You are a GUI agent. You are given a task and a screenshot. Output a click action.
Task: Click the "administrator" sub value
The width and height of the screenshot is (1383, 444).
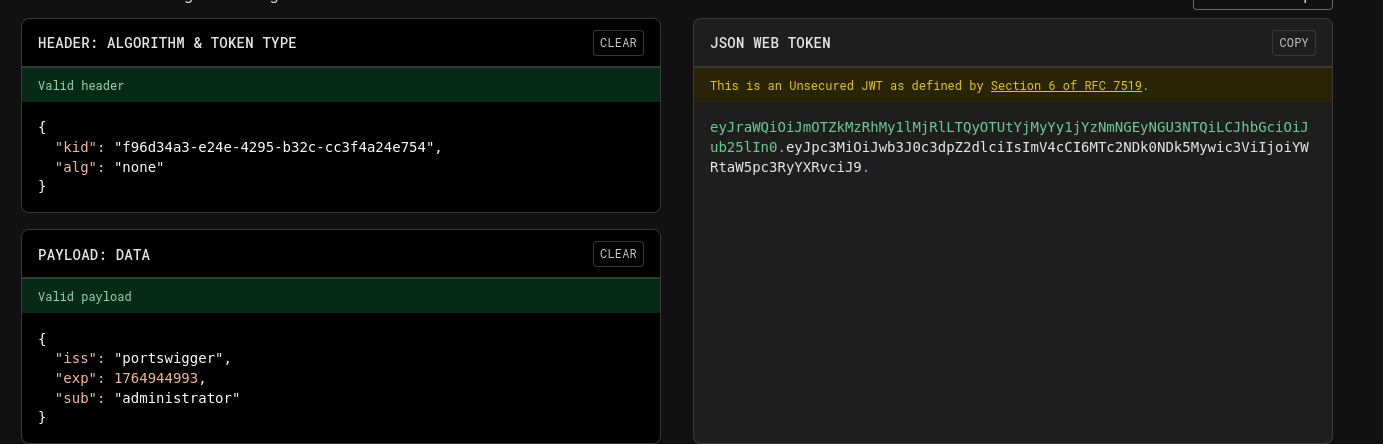pyautogui.click(x=177, y=398)
